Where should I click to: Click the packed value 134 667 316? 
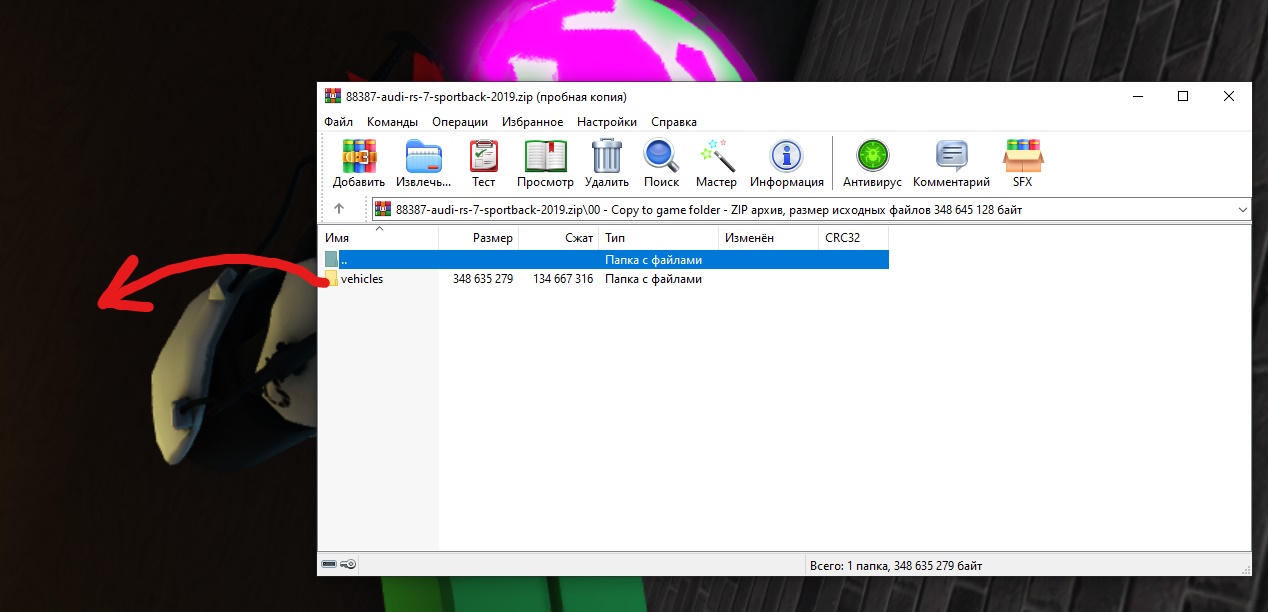(x=563, y=279)
